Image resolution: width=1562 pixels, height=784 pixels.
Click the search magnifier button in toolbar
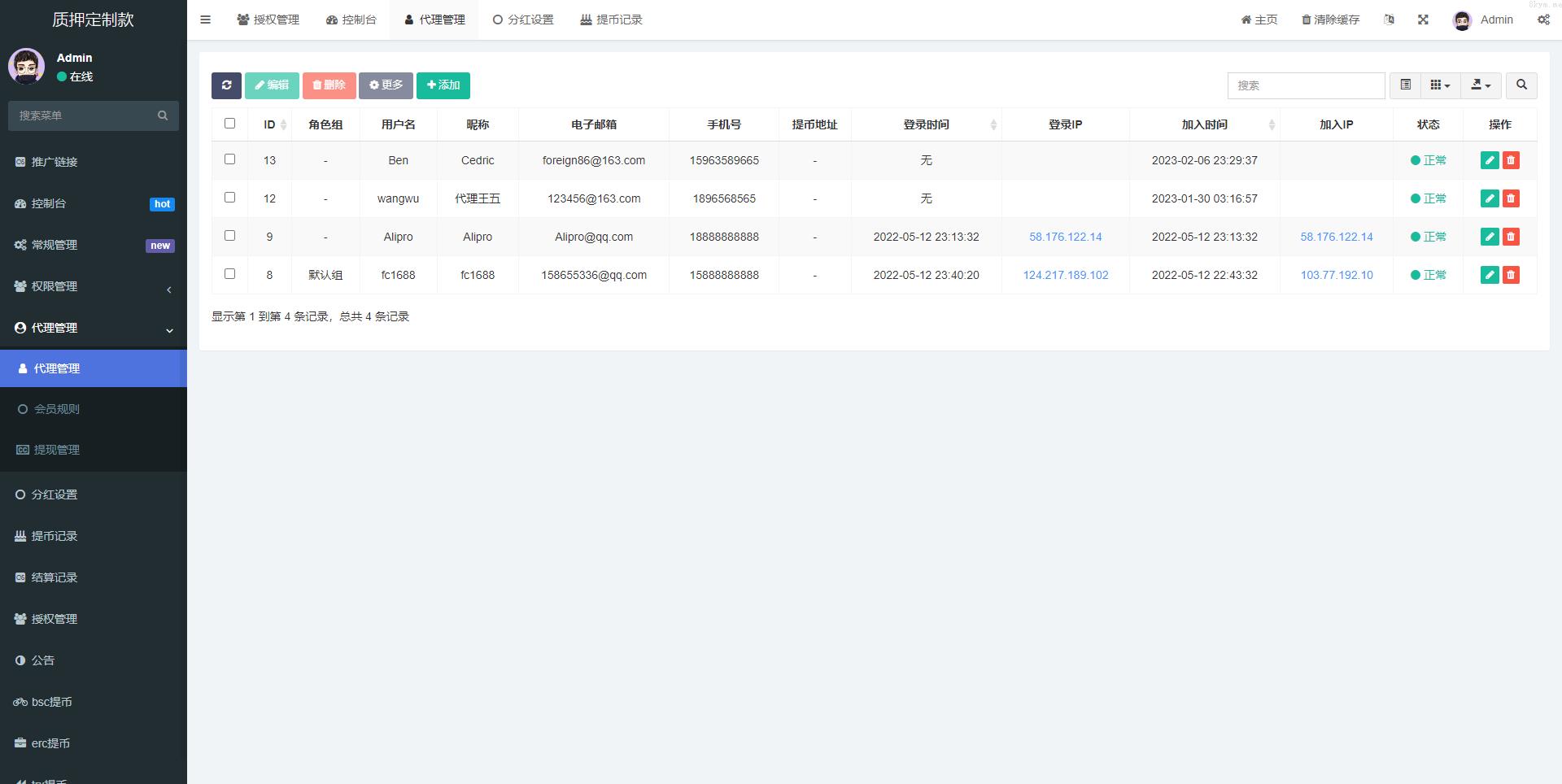[x=1521, y=85]
